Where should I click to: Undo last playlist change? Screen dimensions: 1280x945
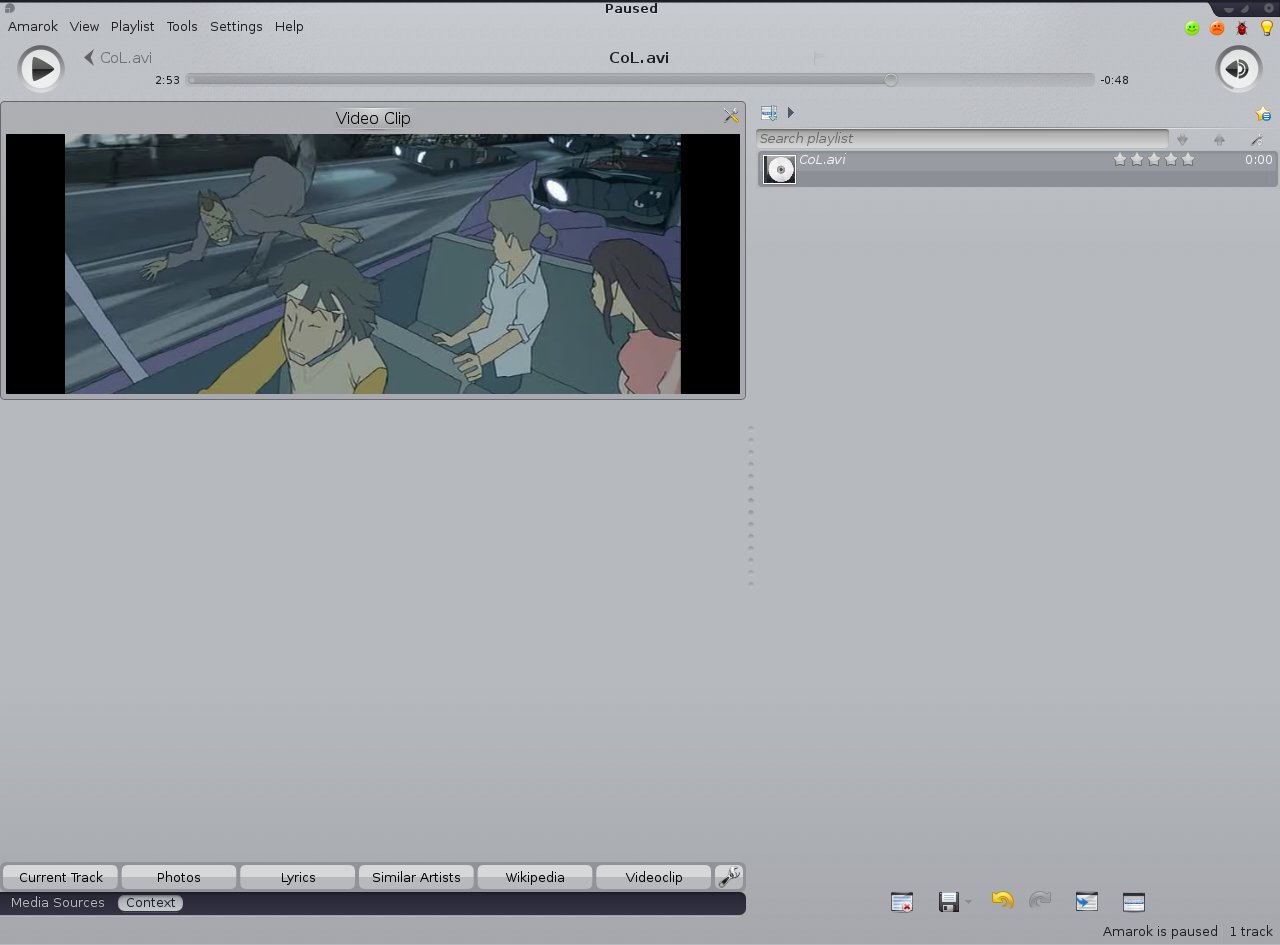tap(1002, 900)
